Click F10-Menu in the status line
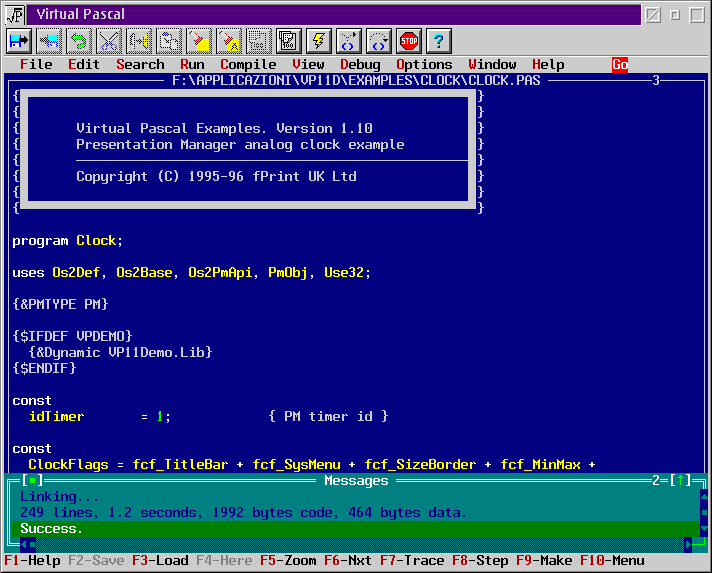The height and width of the screenshot is (573, 712). click(x=612, y=561)
